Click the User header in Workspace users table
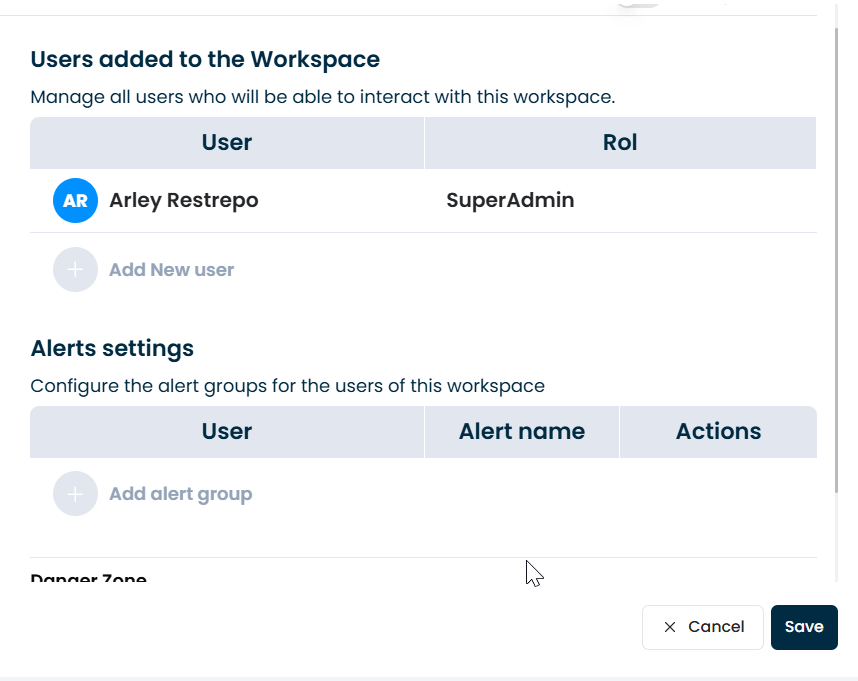Image resolution: width=858 pixels, height=681 pixels. click(x=227, y=143)
